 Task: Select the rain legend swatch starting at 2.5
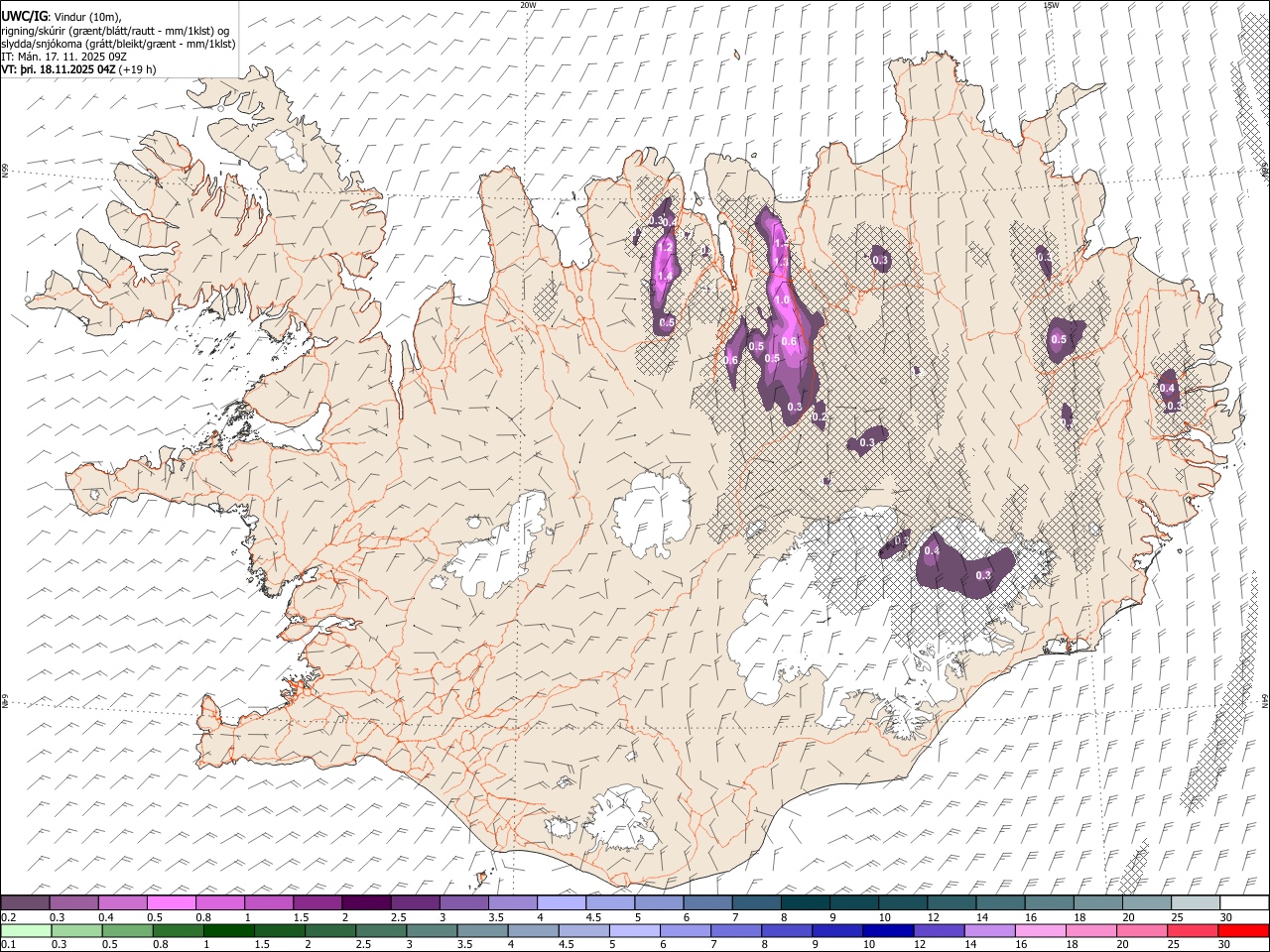click(x=380, y=930)
